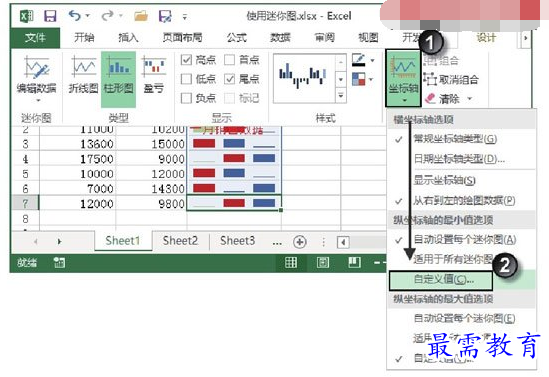Open the Undo history dropdown arrow
549x377 pixels.
tap(88, 16)
